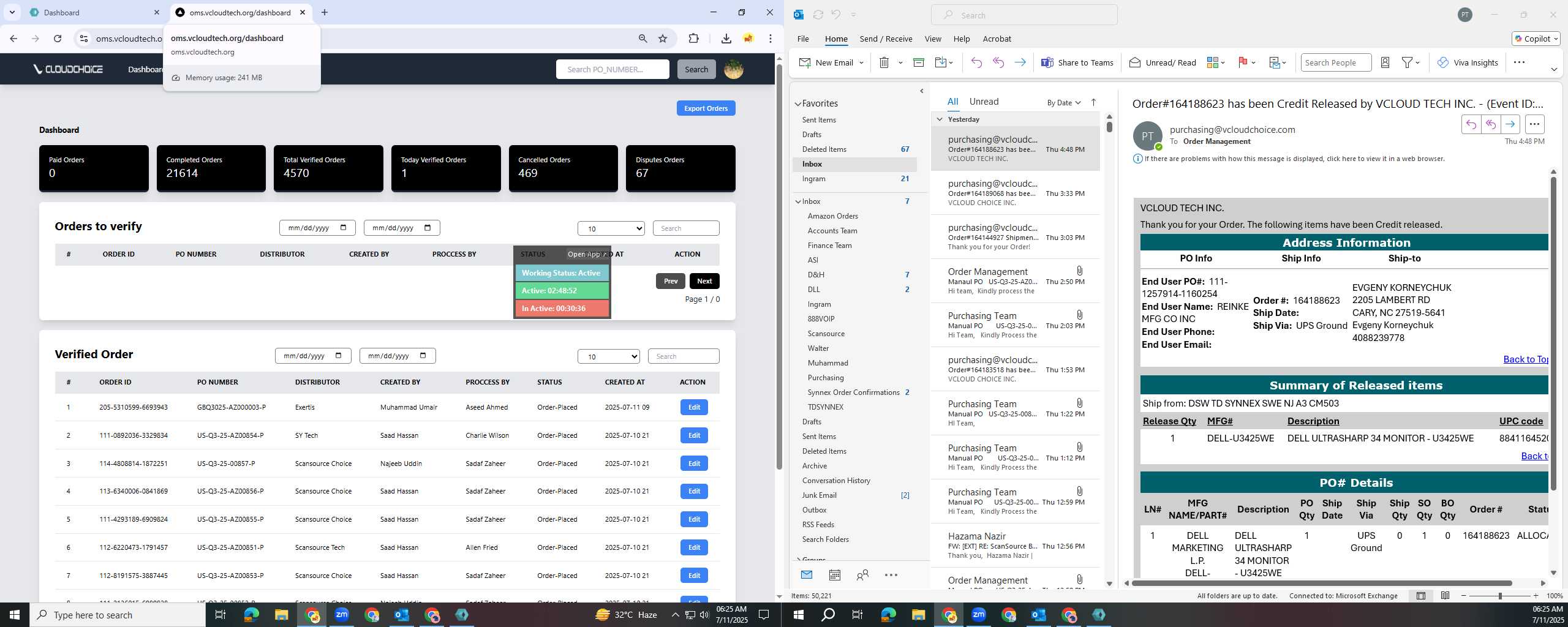Show only Unread messages

point(984,102)
